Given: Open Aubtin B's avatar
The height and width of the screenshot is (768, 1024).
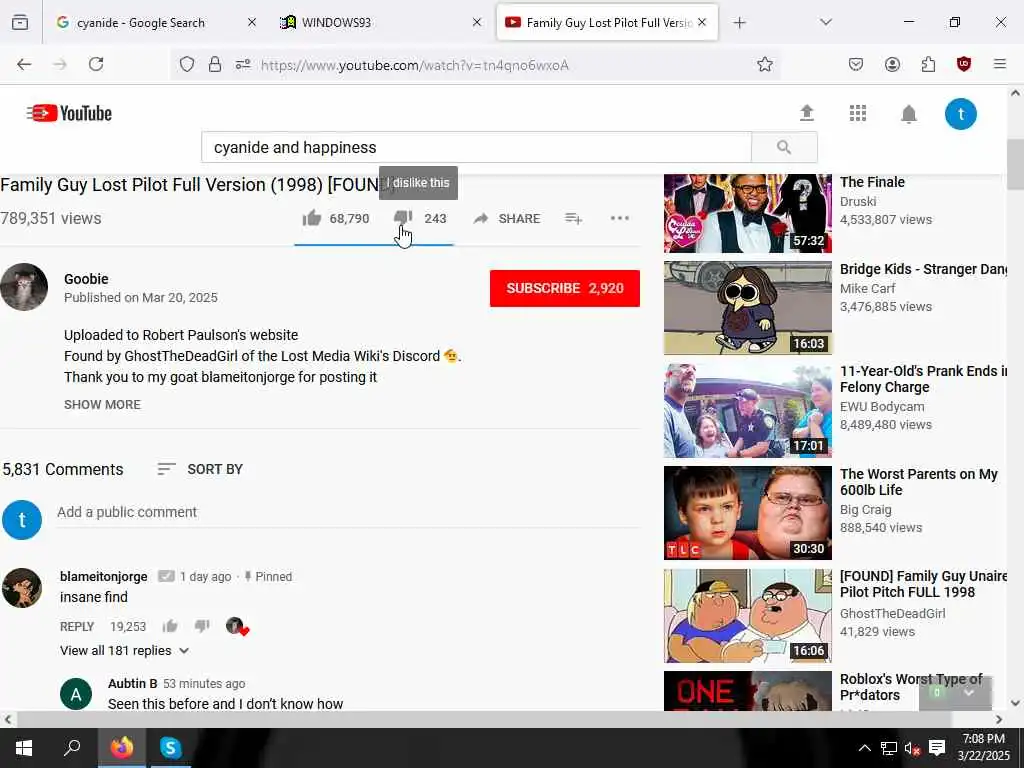Looking at the screenshot, I should pyautogui.click(x=76, y=694).
